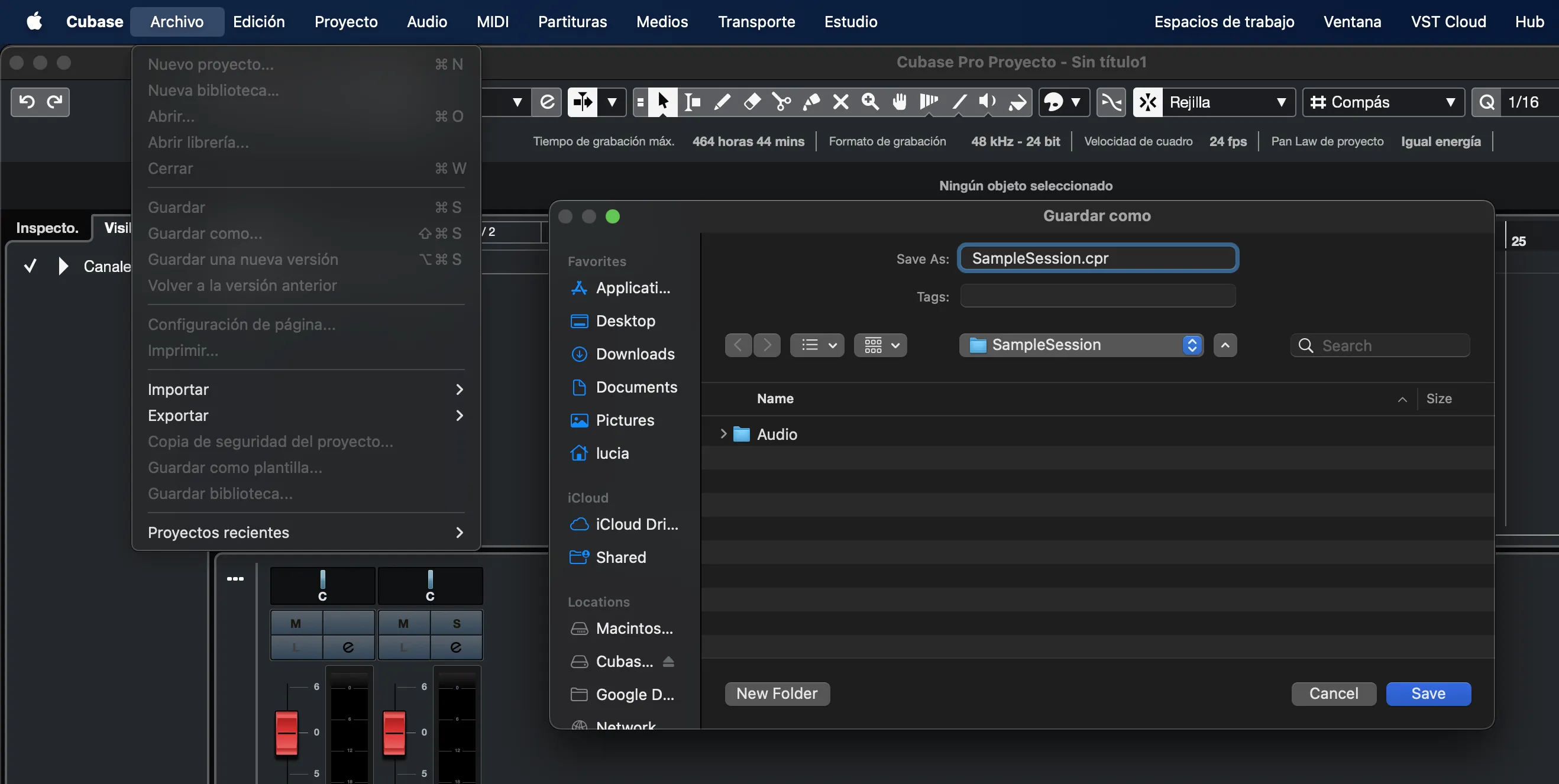Open iCloud Drive in sidebar
The height and width of the screenshot is (784, 1559).
pos(625,524)
